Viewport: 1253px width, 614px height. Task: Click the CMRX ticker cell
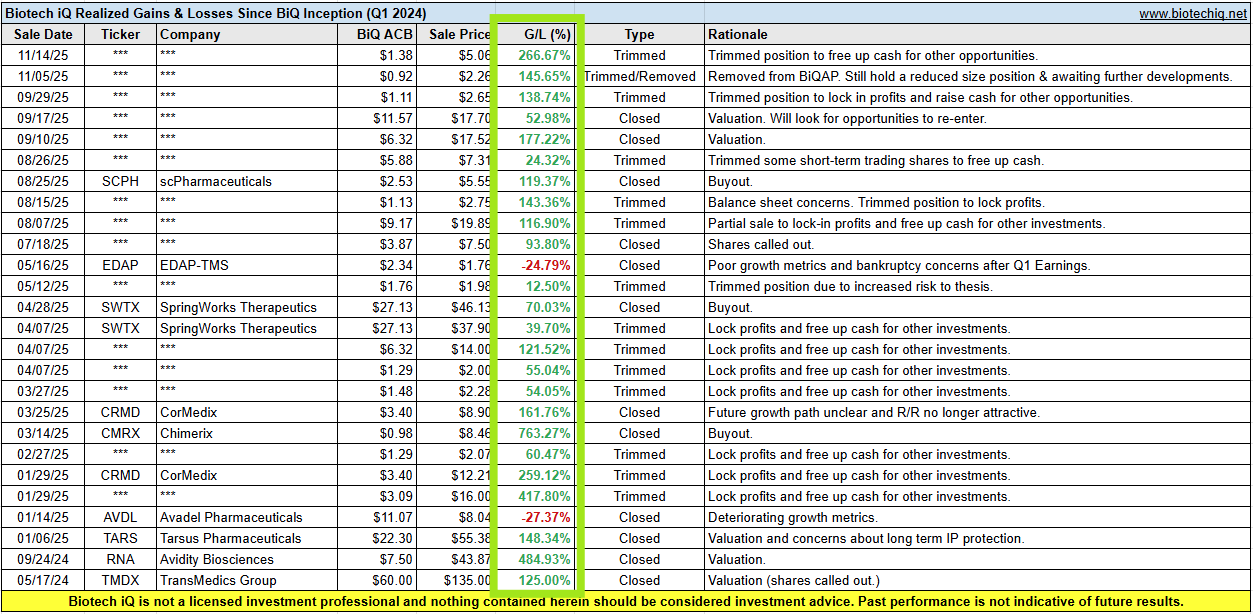[121, 433]
